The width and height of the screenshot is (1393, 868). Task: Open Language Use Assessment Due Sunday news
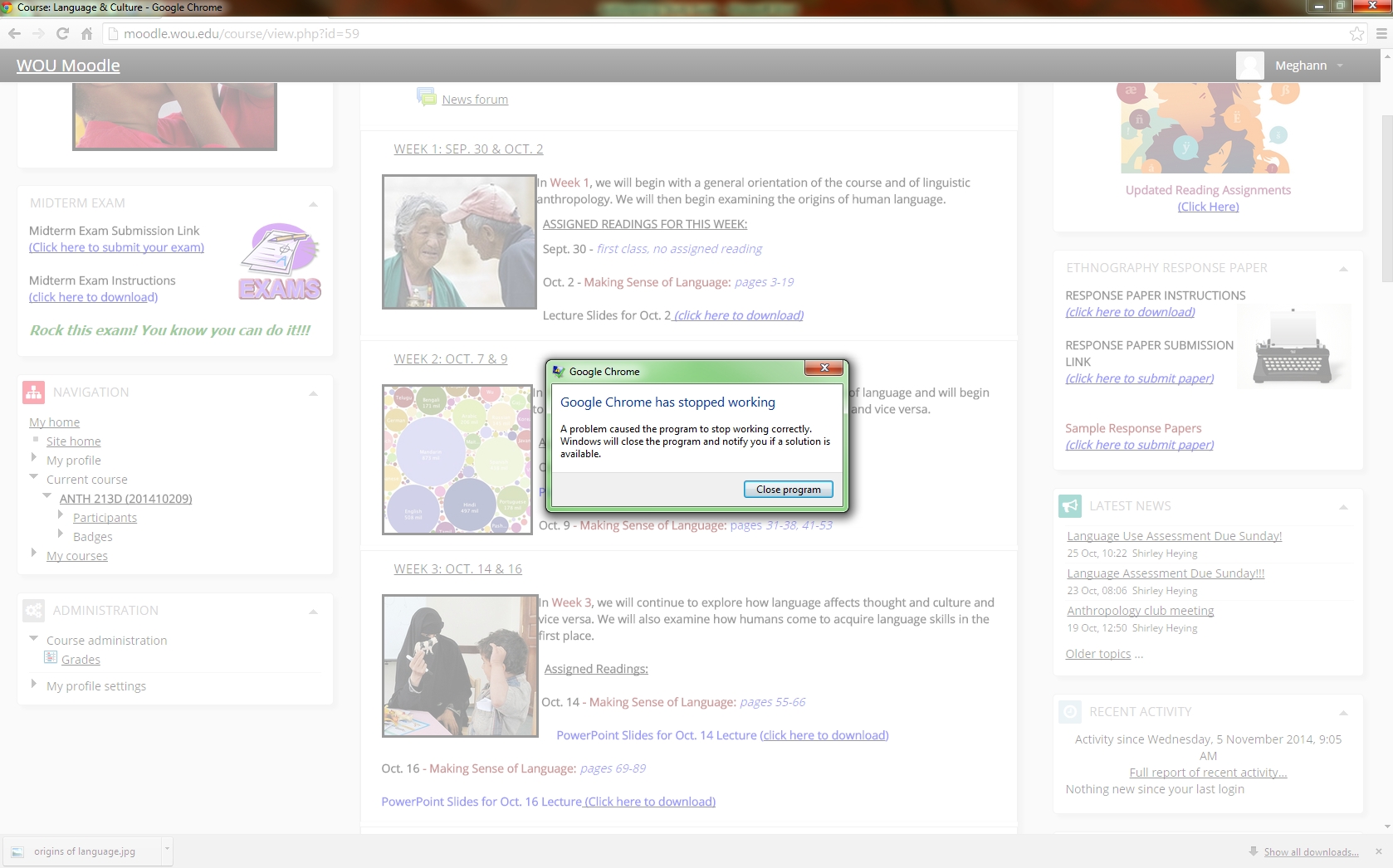click(1175, 536)
